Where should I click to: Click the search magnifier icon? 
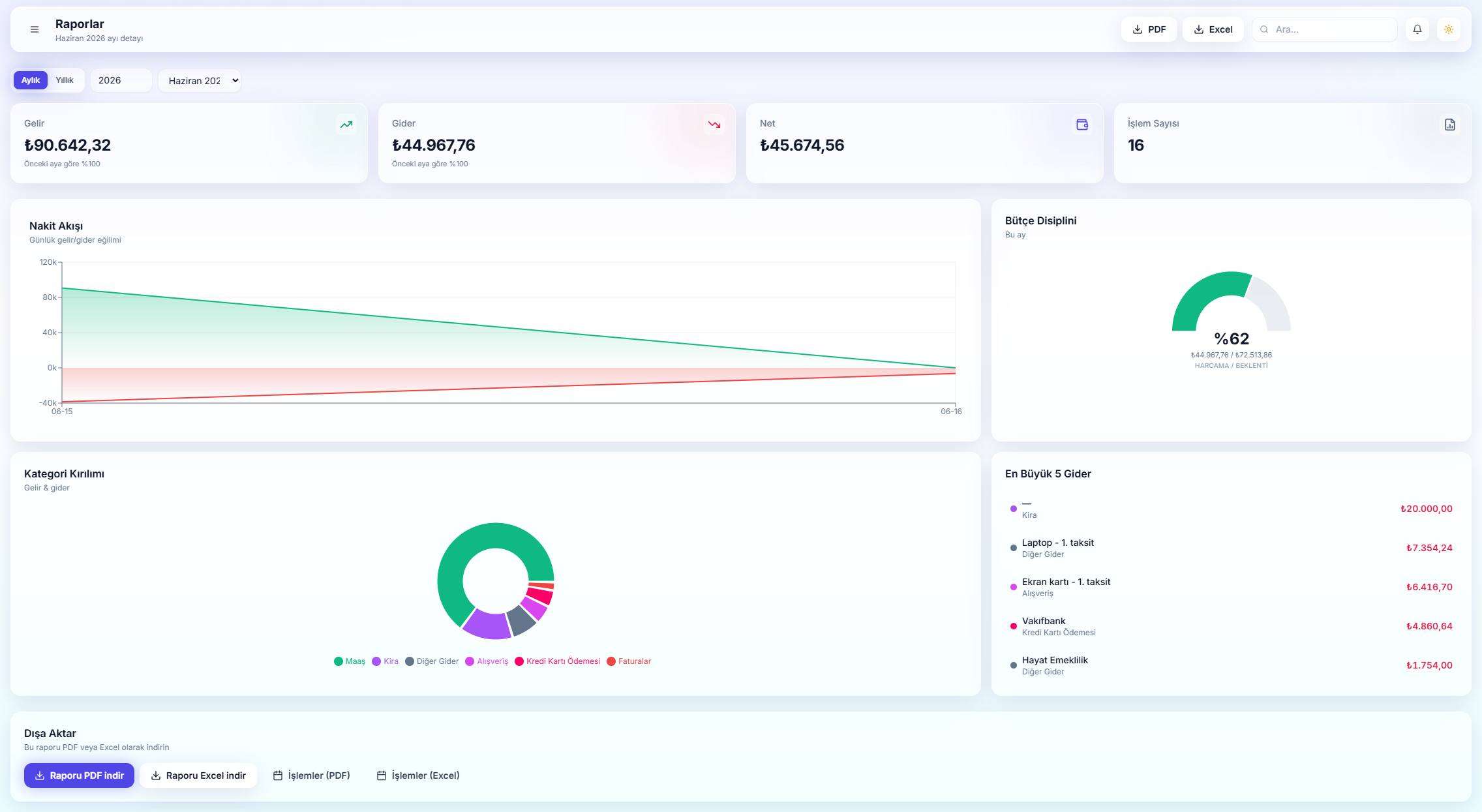(x=1264, y=29)
